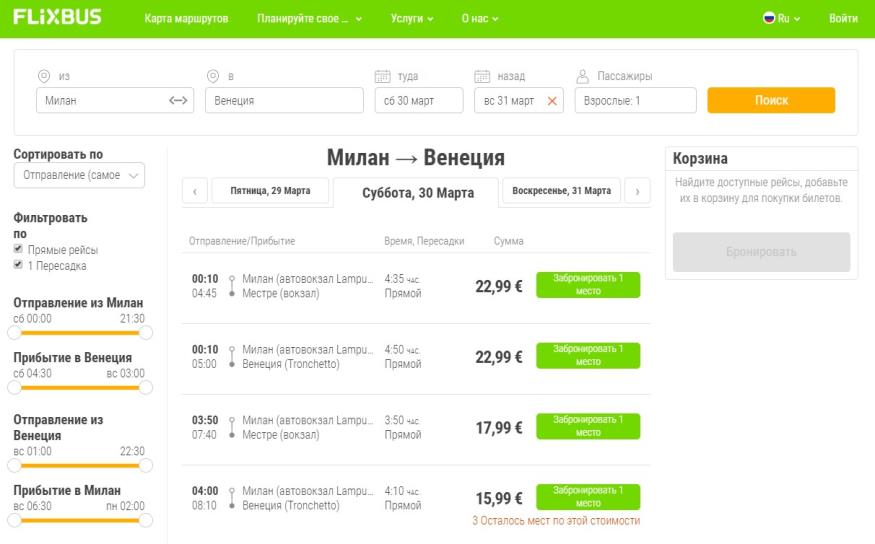Clear return date with the X icon

pyautogui.click(x=551, y=101)
